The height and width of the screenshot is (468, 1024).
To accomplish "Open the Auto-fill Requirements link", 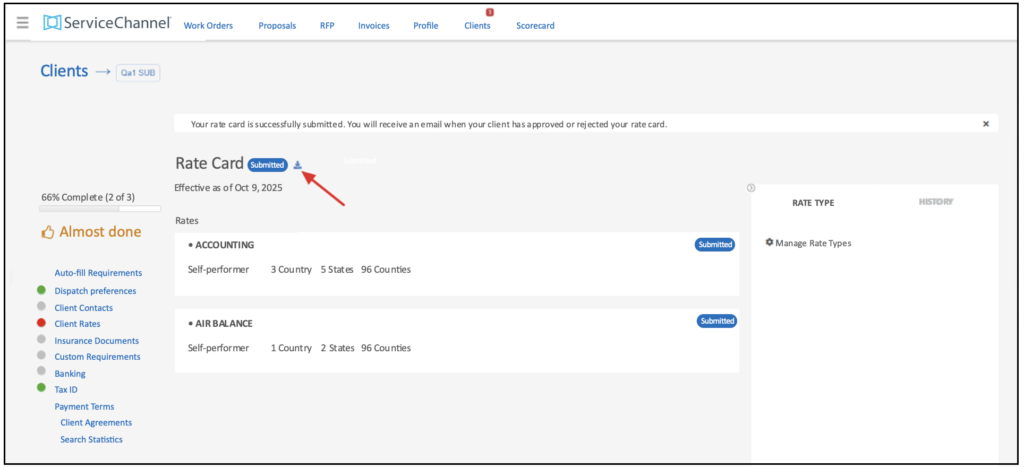I will point(98,273).
